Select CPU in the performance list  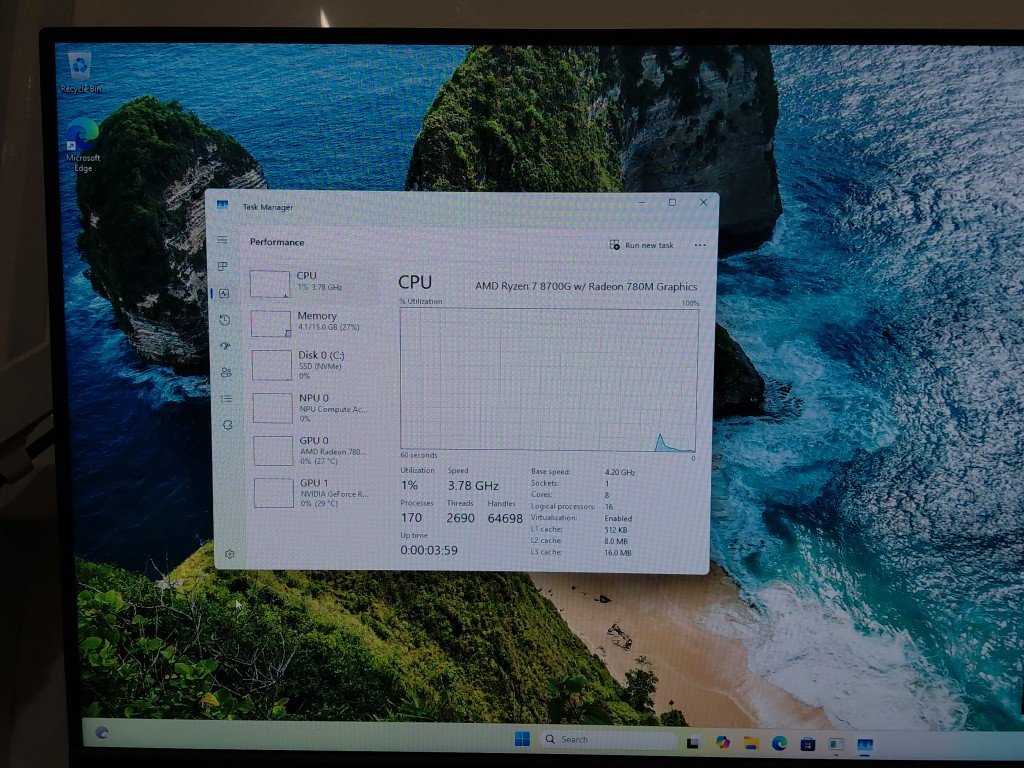point(312,282)
